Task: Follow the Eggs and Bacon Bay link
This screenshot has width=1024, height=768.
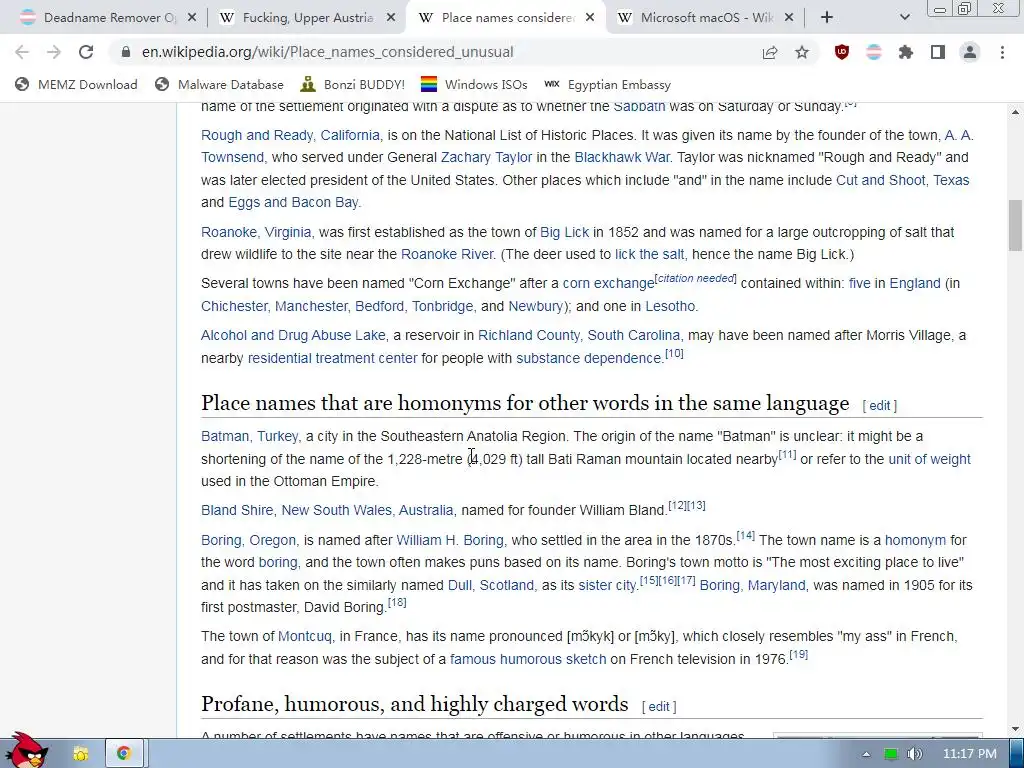Action: click(293, 202)
